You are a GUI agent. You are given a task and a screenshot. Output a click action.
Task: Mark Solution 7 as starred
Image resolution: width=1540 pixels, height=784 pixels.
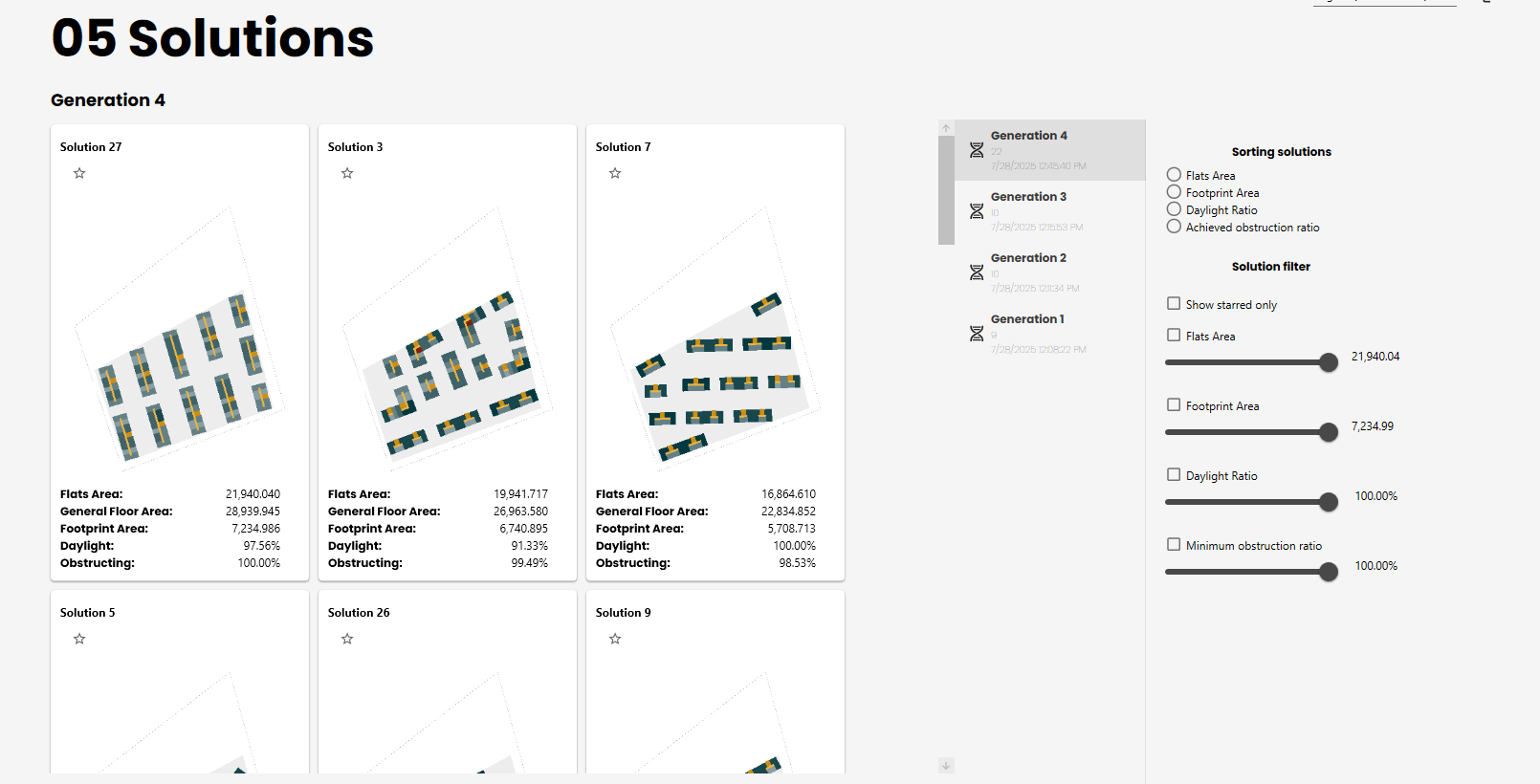tap(615, 173)
